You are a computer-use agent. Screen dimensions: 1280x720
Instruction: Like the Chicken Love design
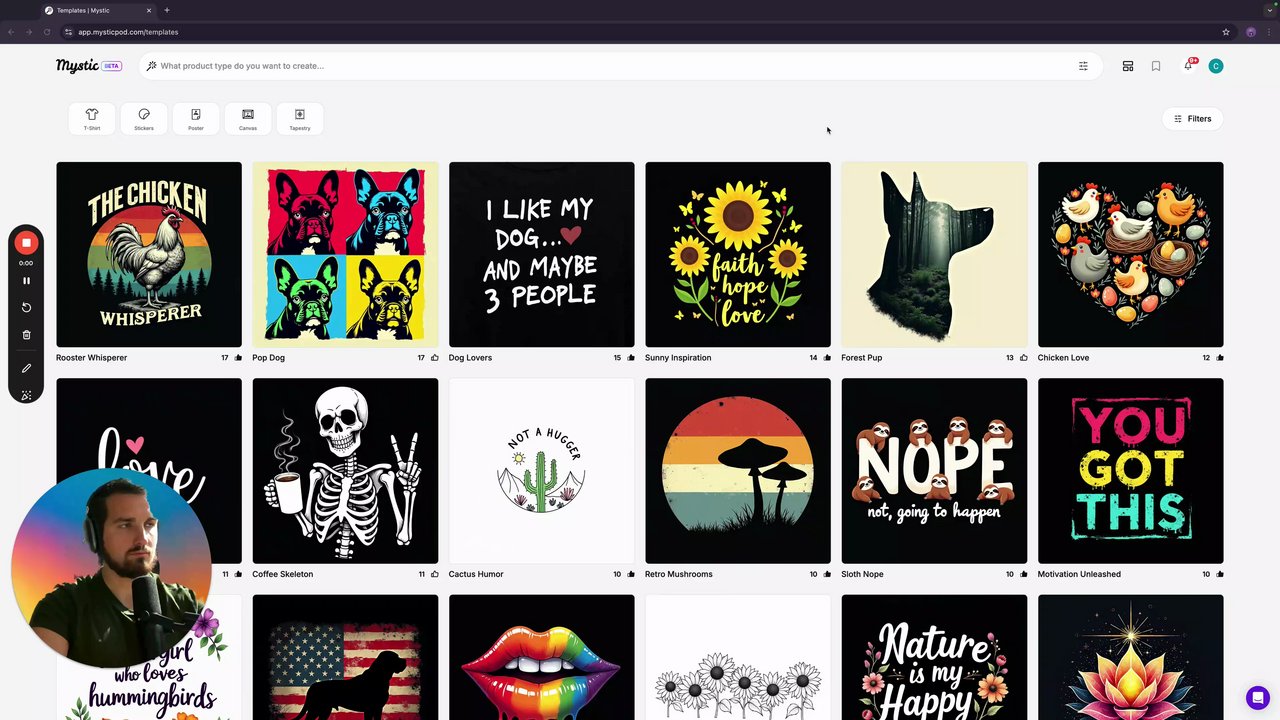[1220, 358]
